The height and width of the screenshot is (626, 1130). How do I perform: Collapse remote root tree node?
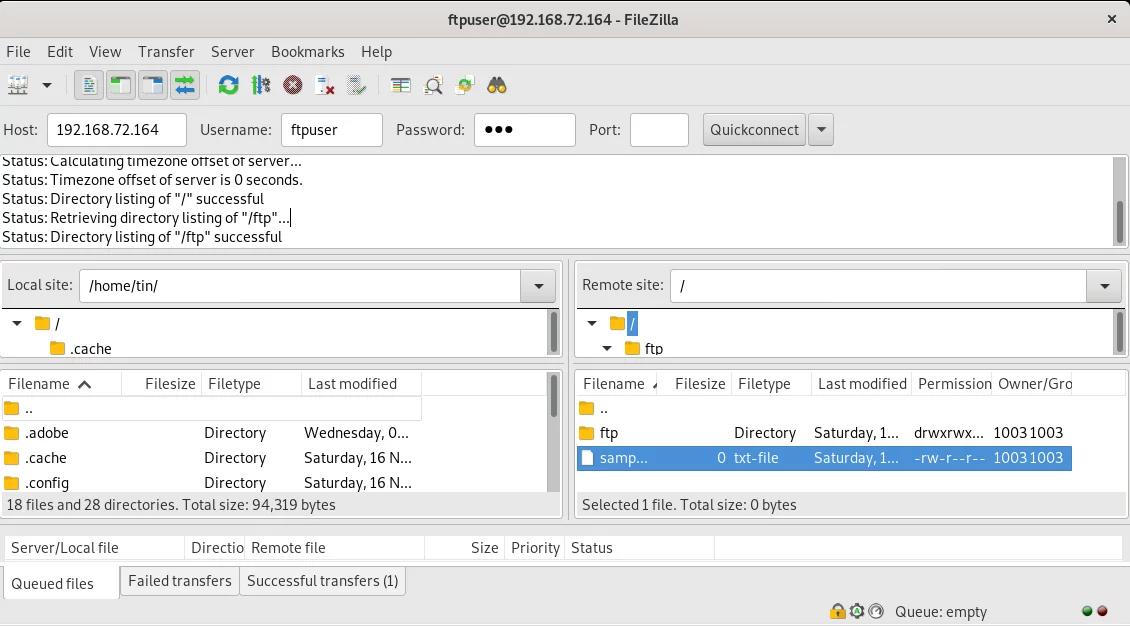pyautogui.click(x=592, y=323)
